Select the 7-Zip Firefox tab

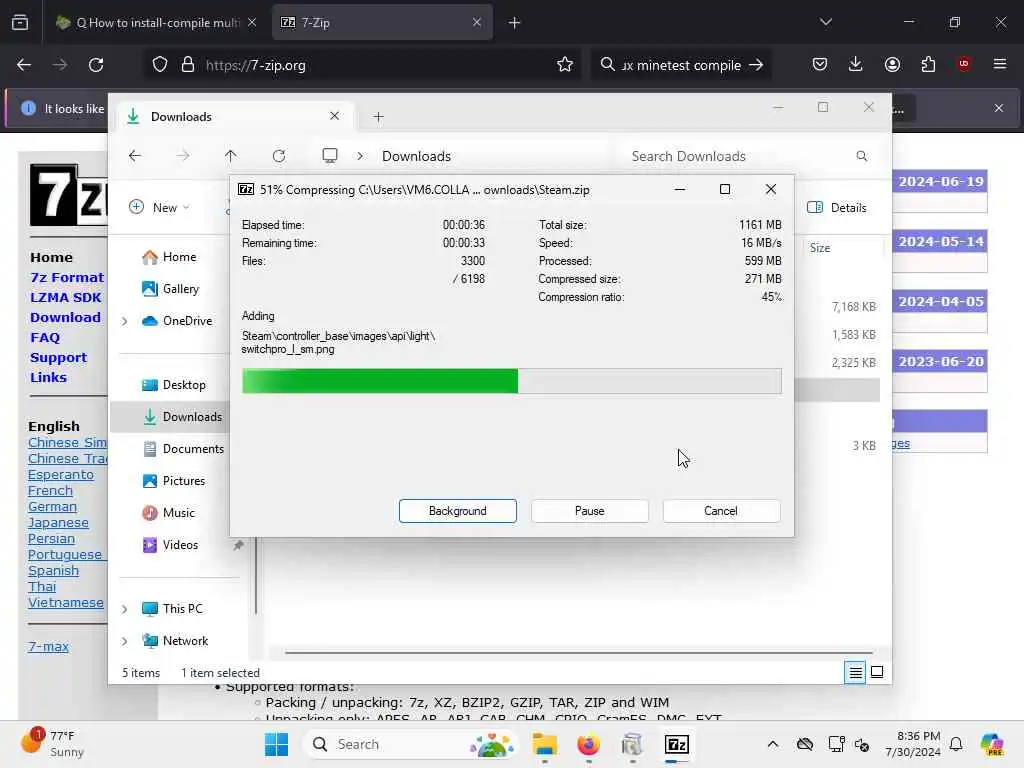click(x=382, y=22)
